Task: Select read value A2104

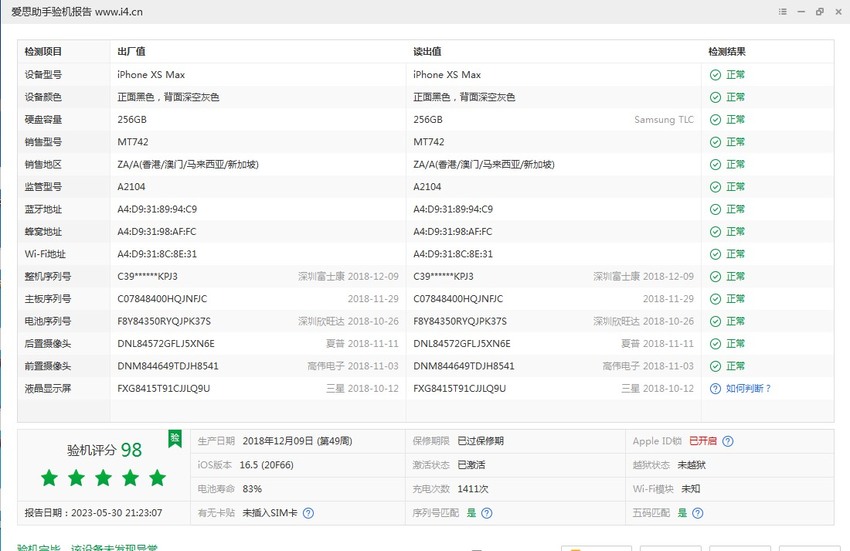Action: click(x=427, y=187)
